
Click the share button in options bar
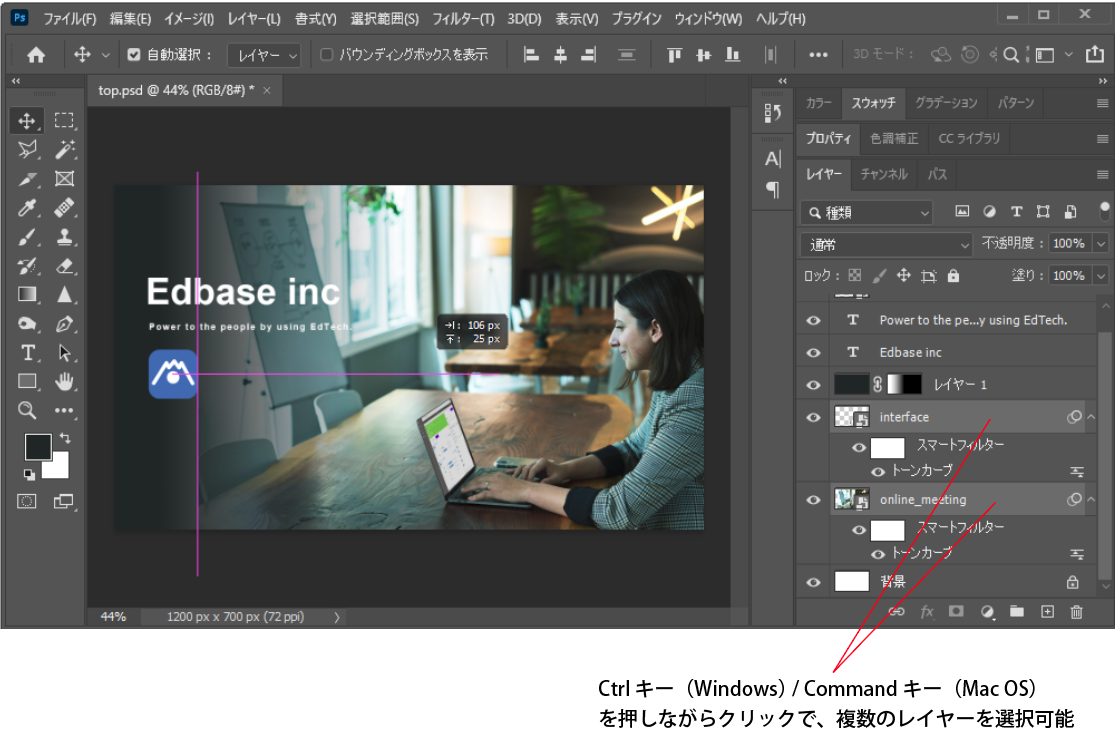(1094, 54)
